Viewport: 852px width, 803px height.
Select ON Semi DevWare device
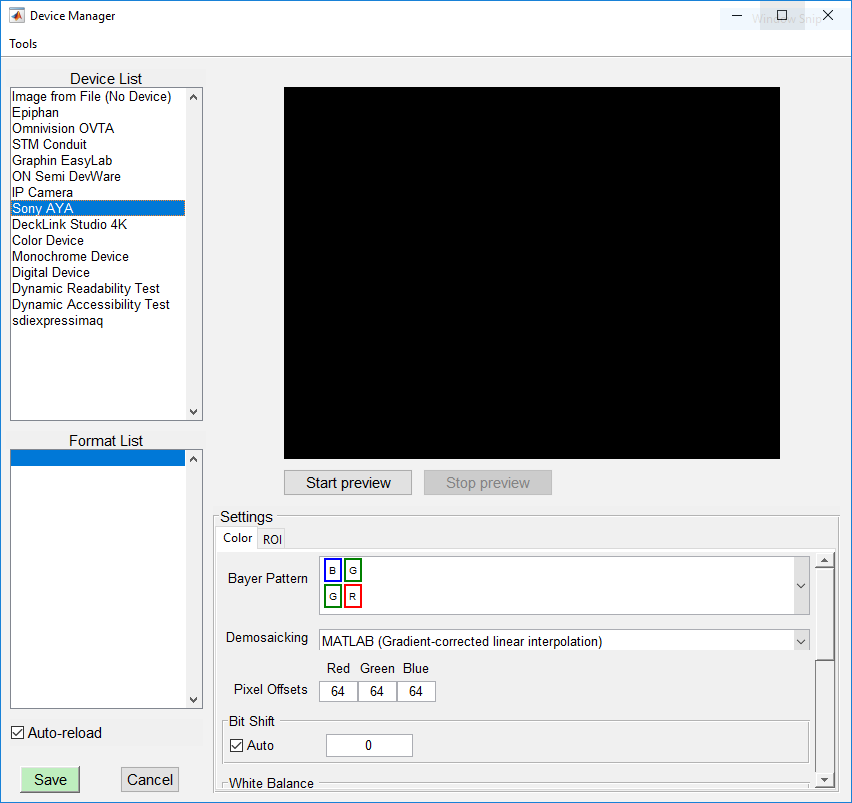click(98, 177)
